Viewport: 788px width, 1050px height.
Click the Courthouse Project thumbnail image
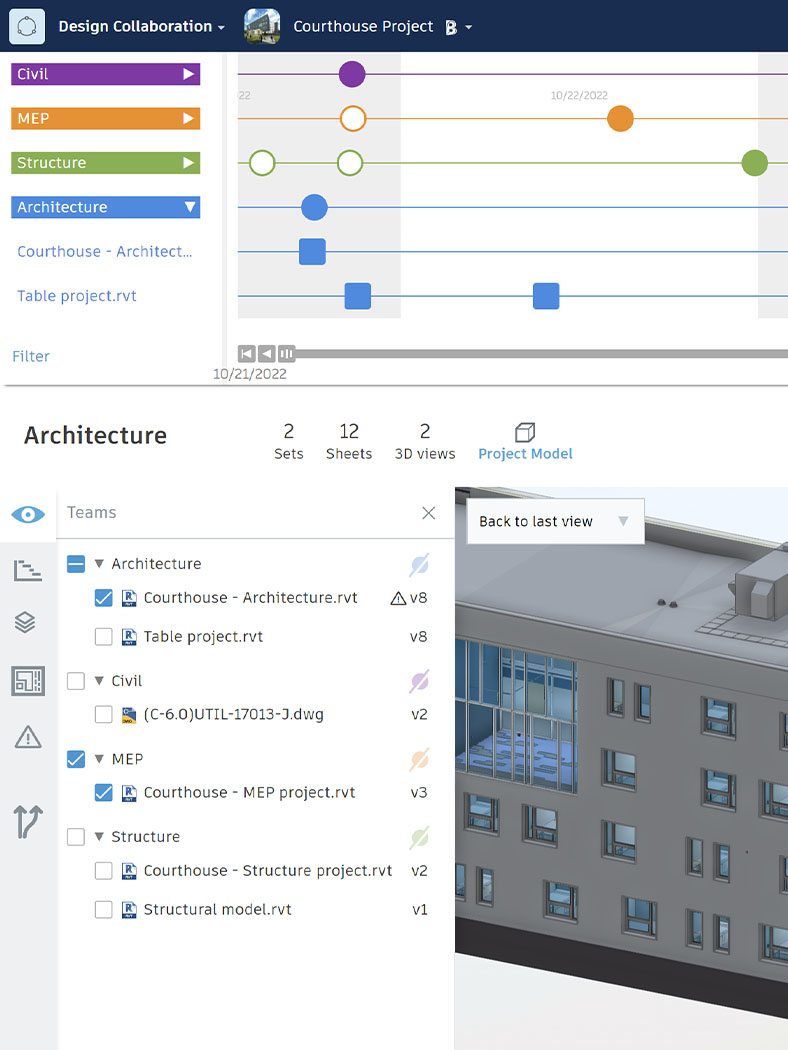[x=262, y=26]
